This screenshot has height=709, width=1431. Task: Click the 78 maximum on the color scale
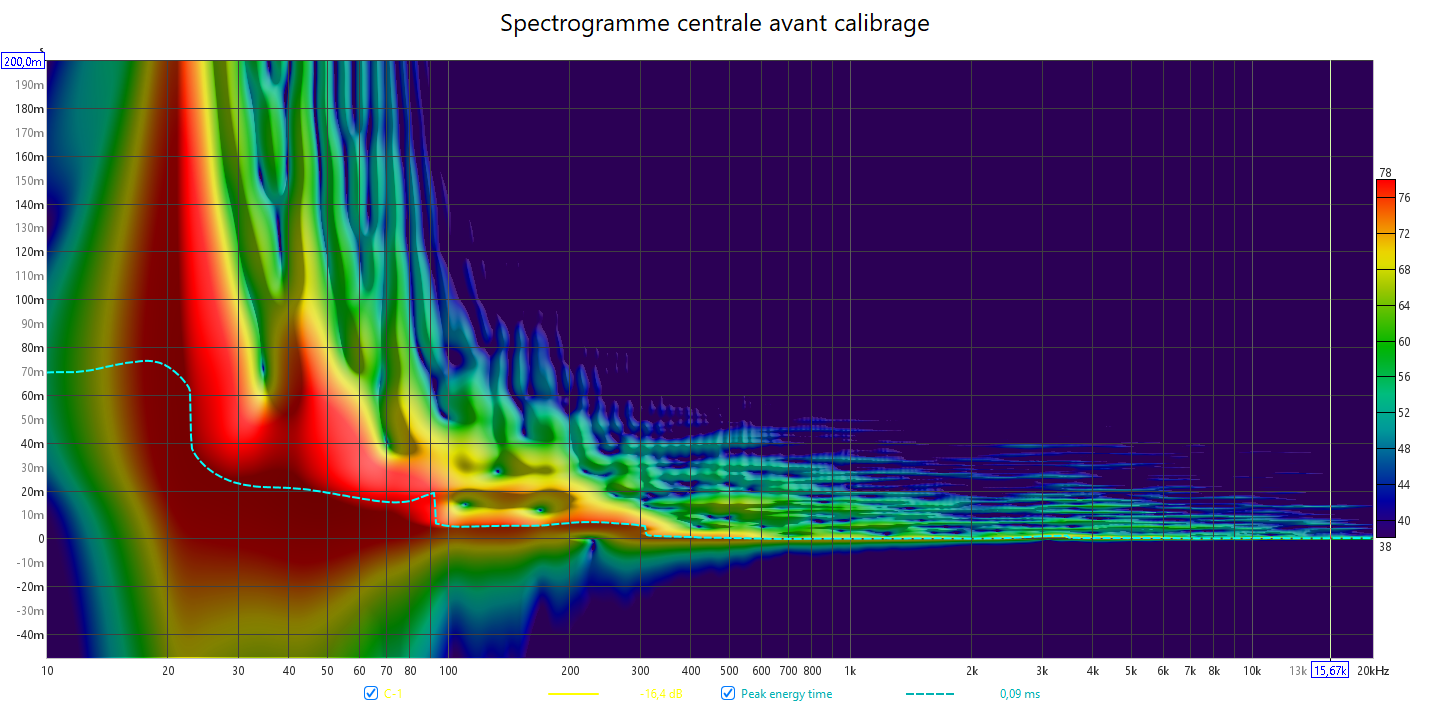pos(1385,172)
